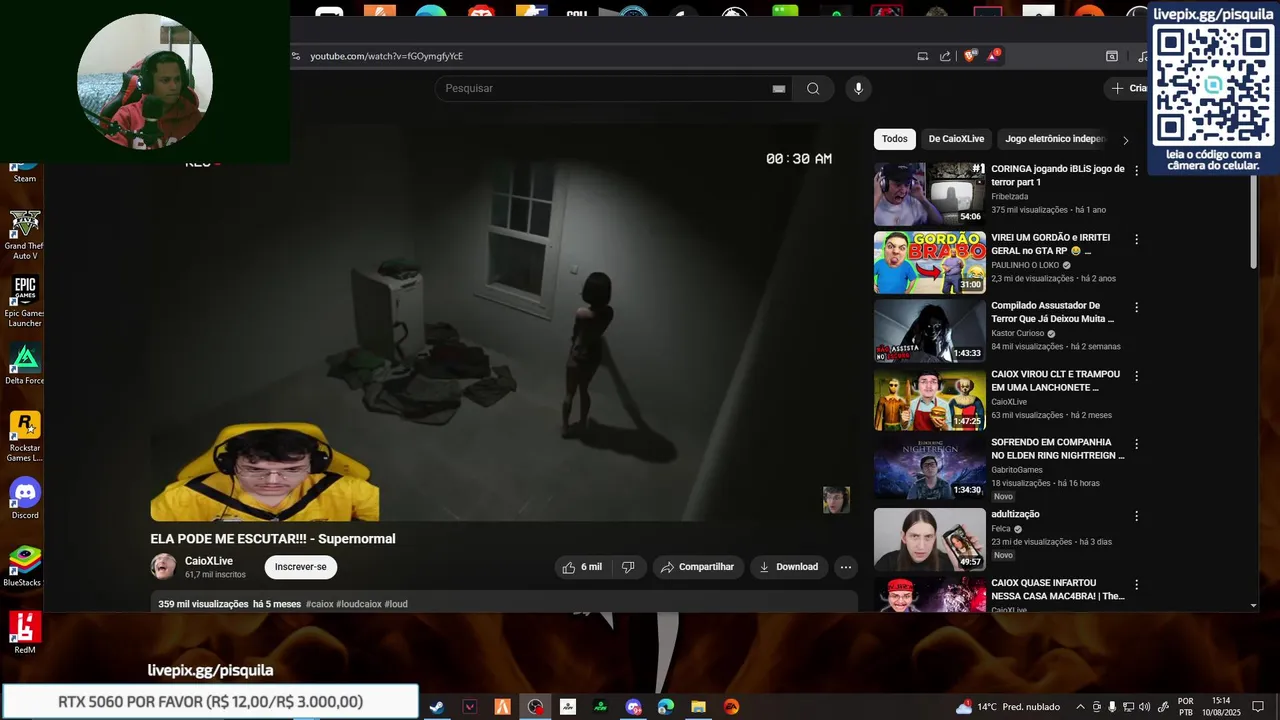Open options for CORINGA jogando iBLiS video
This screenshot has width=1280, height=720.
point(1136,171)
